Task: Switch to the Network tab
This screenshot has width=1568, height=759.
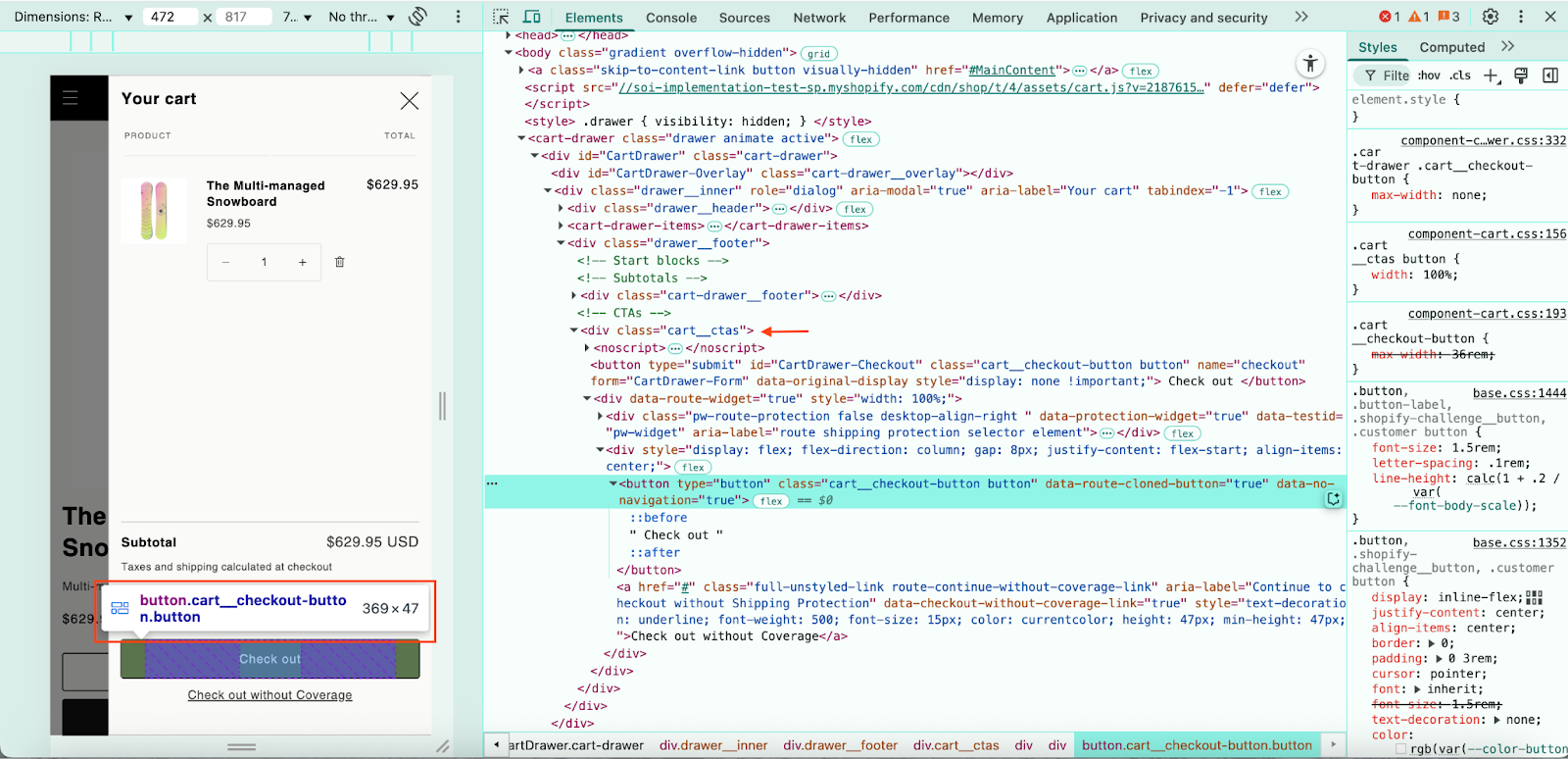Action: (x=819, y=18)
